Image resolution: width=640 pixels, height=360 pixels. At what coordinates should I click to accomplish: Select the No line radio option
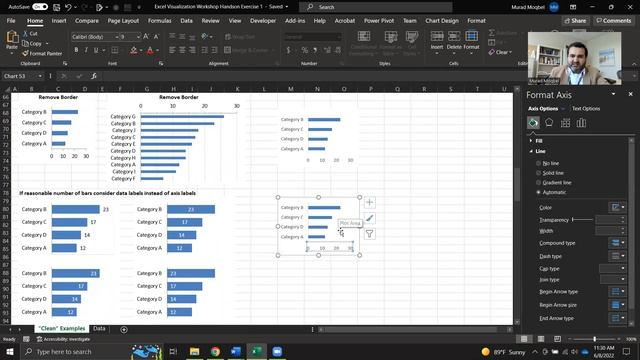[x=538, y=163]
